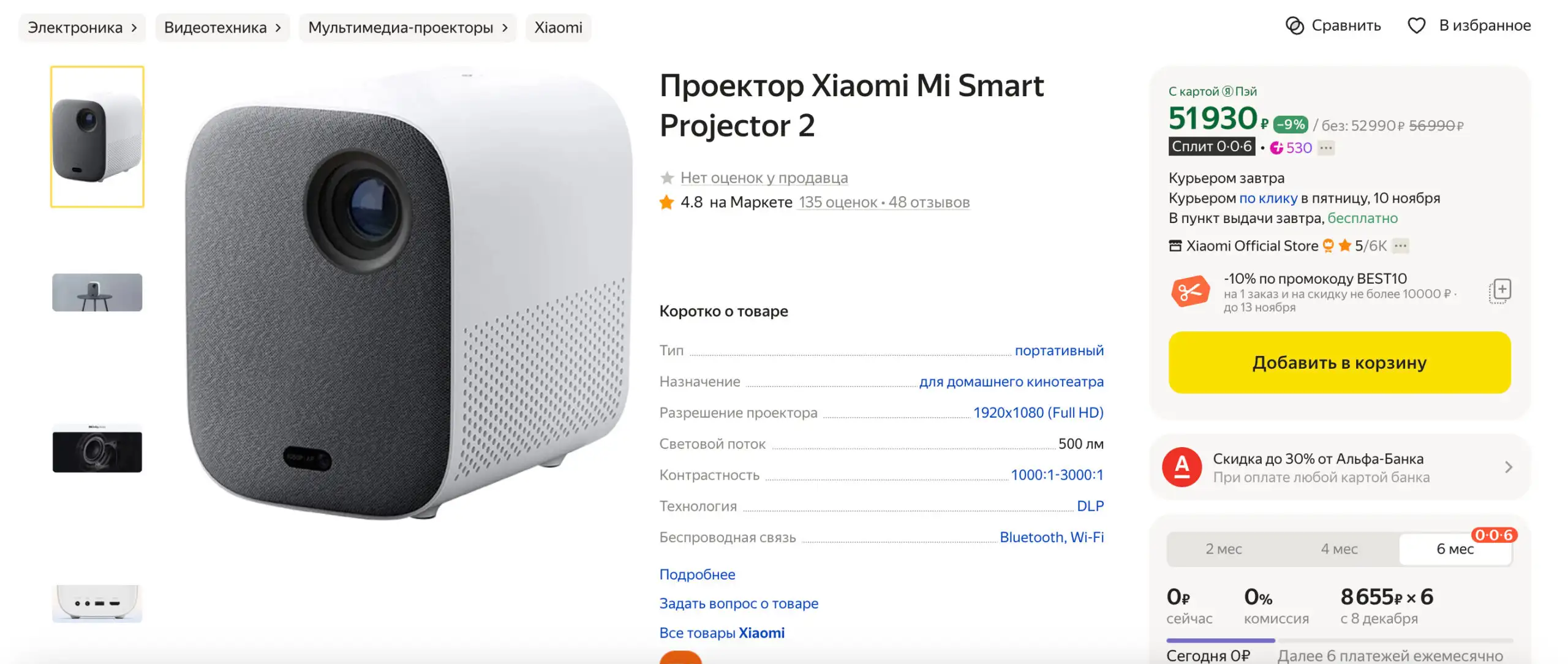Click the dots icon beside Xiaomi Official Store rating
This screenshot has height=664, width=1568.
click(1400, 246)
